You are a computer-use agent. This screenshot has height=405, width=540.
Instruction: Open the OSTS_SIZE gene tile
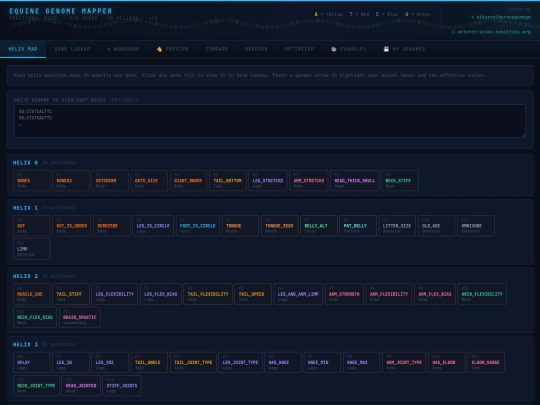click(x=149, y=180)
